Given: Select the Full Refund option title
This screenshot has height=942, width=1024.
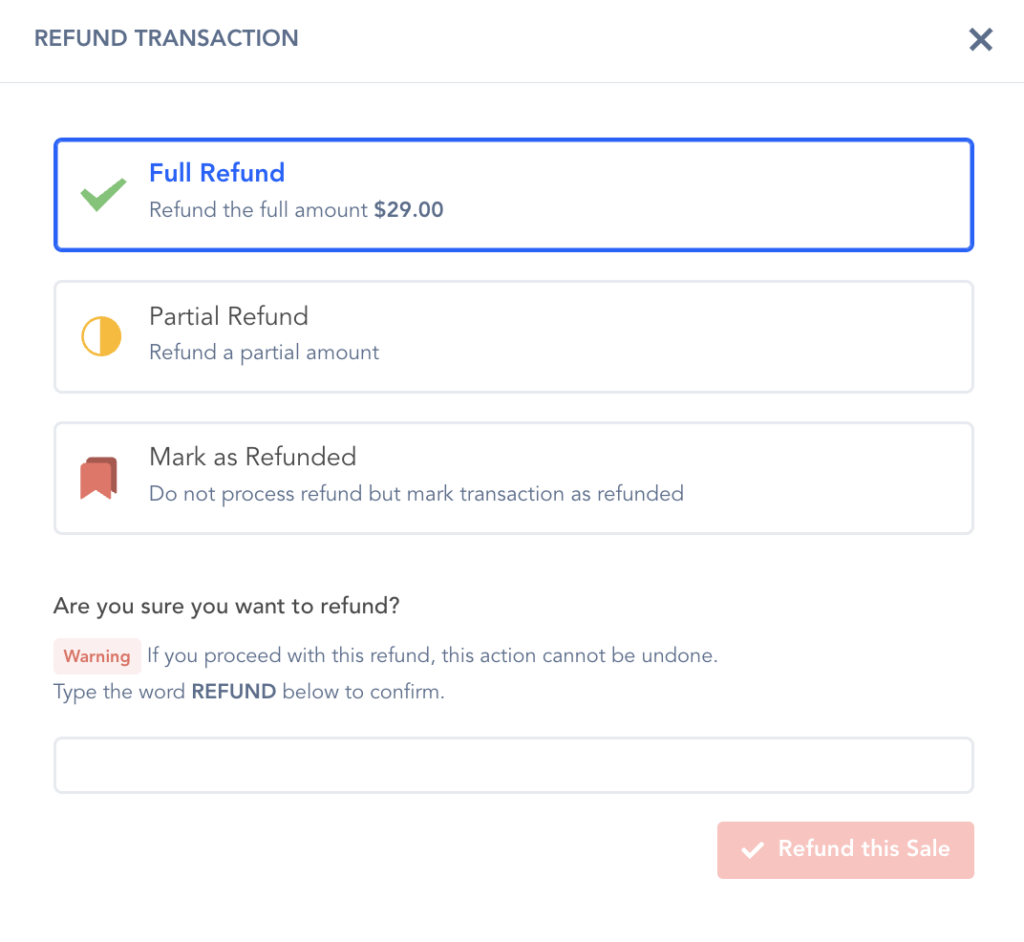Looking at the screenshot, I should (217, 173).
